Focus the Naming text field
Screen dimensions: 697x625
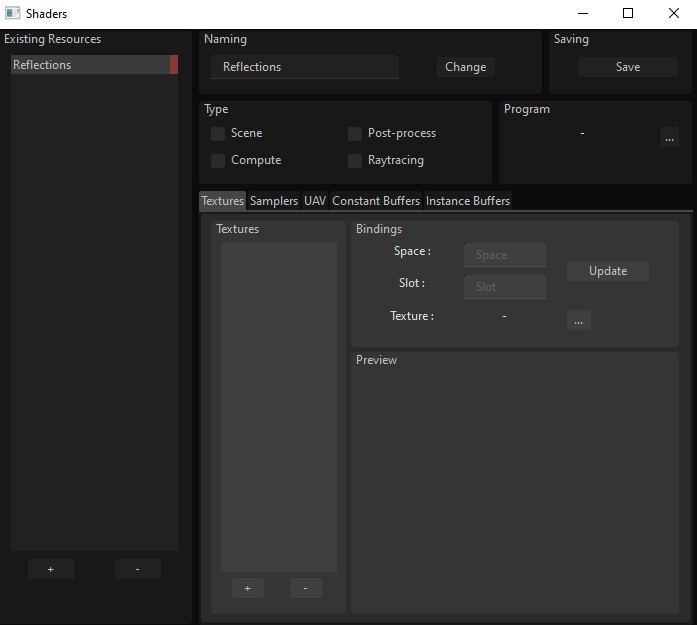click(x=304, y=67)
